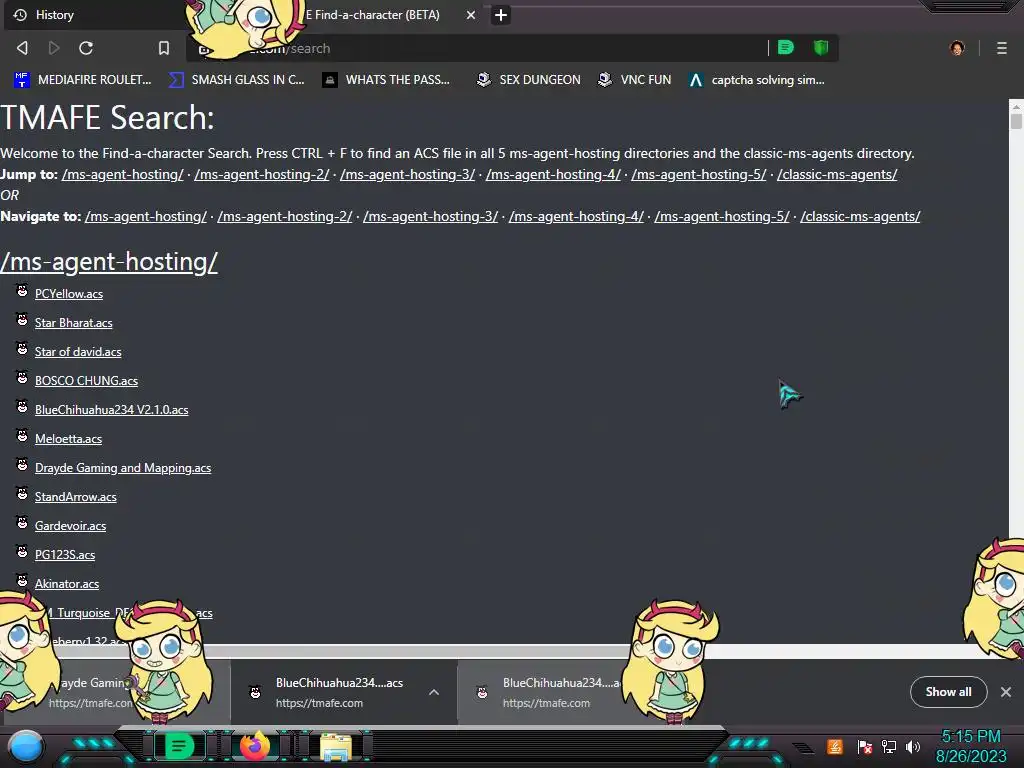Viewport: 1024px width, 768px height.
Task: Jump to /ms-agent-hosting/ section link
Action: click(123, 174)
